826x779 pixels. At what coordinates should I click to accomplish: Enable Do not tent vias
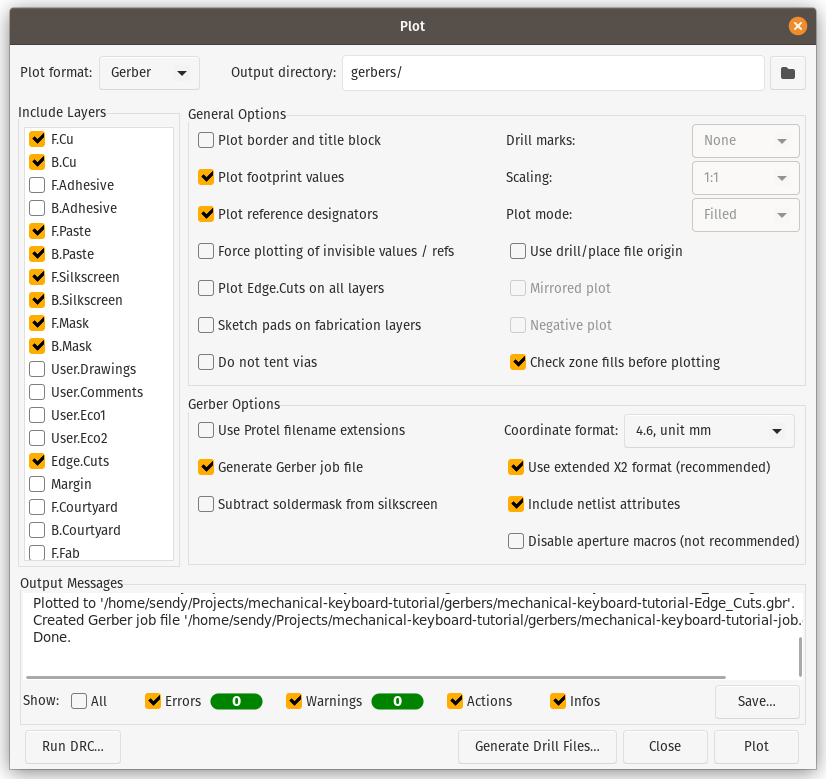(207, 363)
